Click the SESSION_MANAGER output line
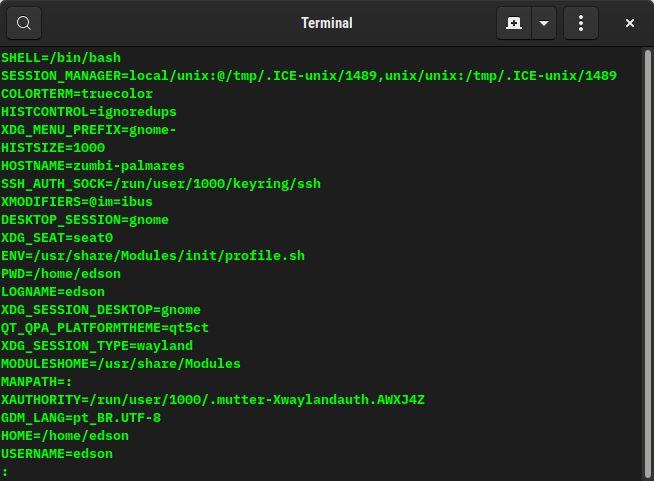The image size is (654, 481). (x=308, y=76)
